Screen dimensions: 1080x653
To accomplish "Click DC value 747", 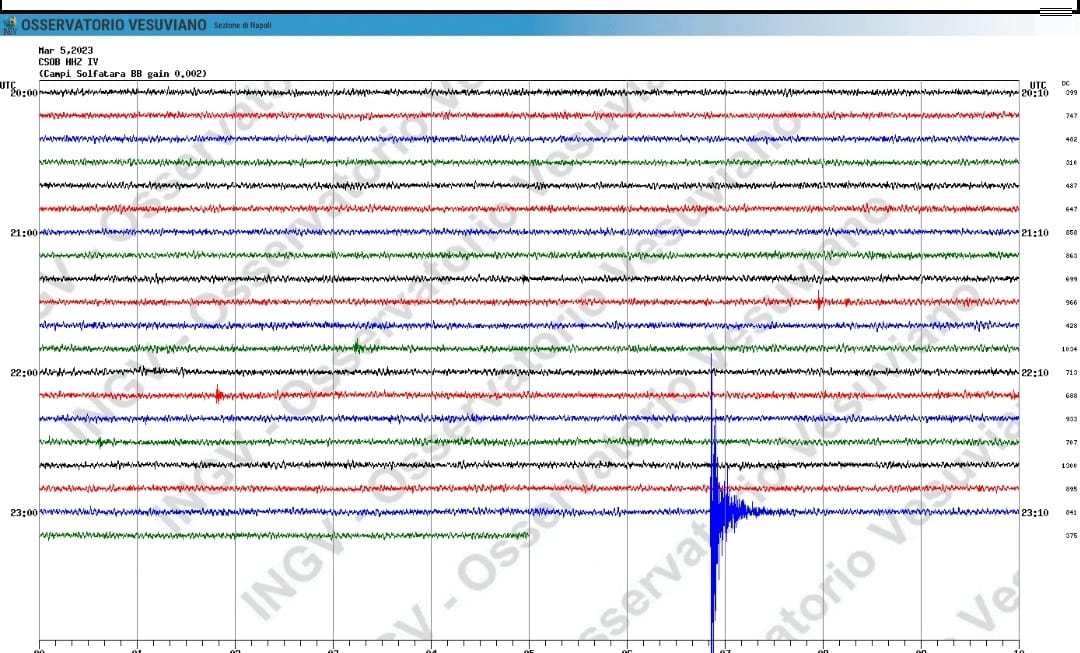I will point(1071,116).
